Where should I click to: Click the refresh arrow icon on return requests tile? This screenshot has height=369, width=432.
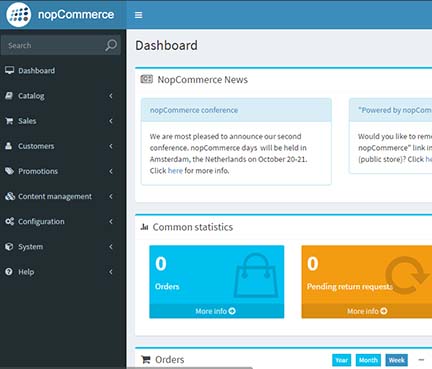point(406,275)
